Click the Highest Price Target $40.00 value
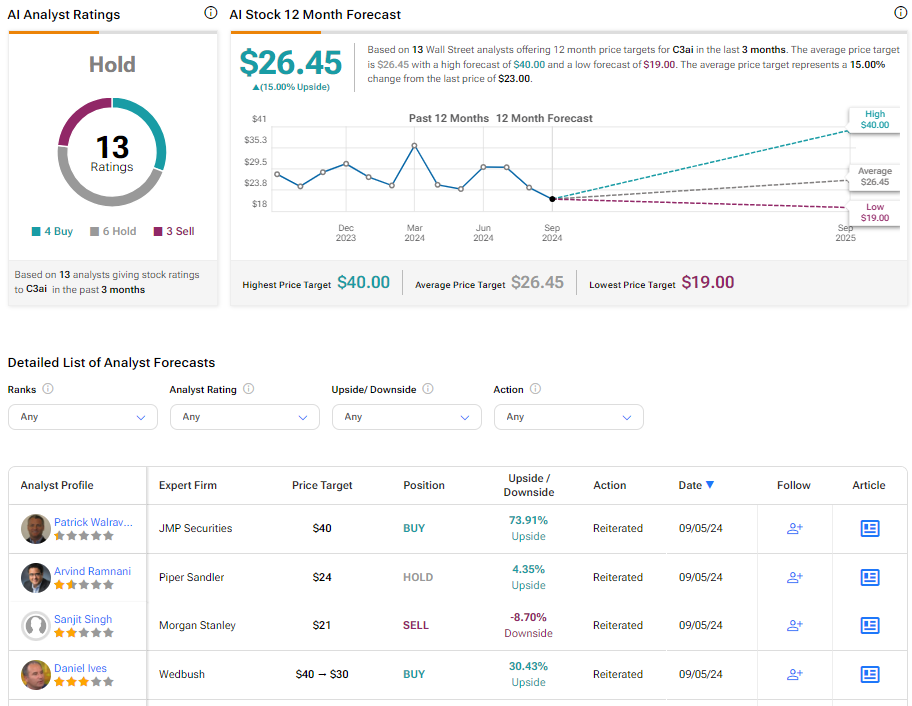This screenshot has height=706, width=912. 364,282
